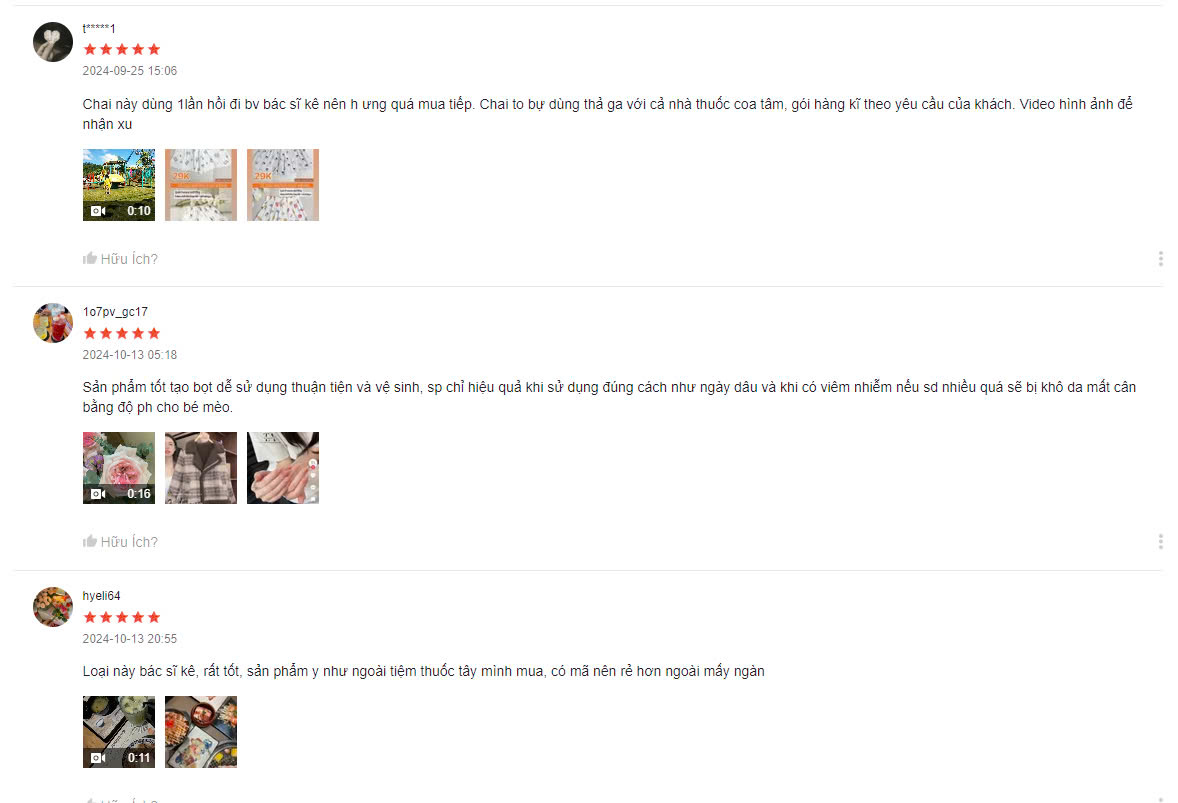This screenshot has width=1178, height=803.
Task: Click the five-star rating of hyeli64's review
Action: [x=122, y=617]
